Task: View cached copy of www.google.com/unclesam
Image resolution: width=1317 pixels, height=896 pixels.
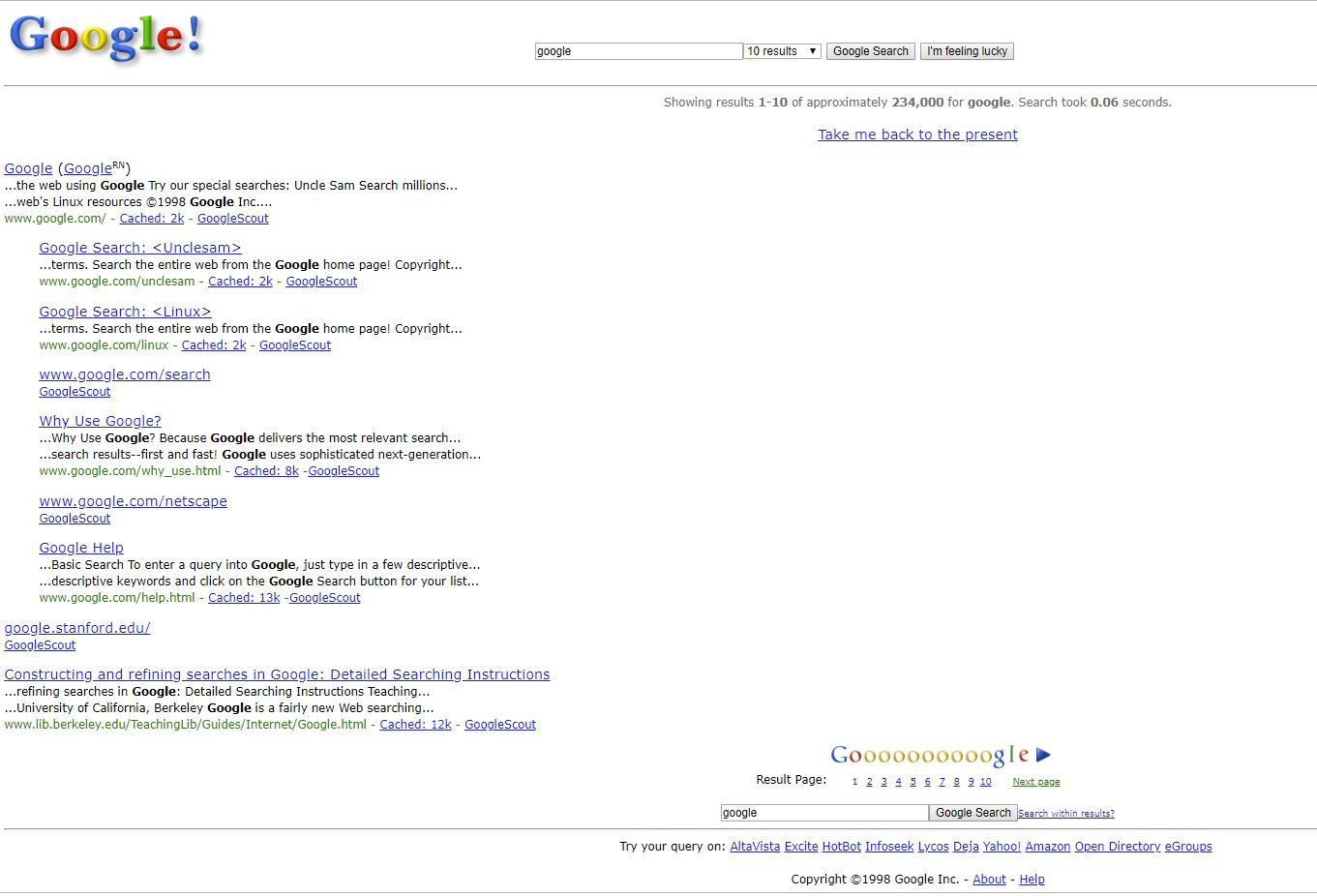Action: (241, 282)
